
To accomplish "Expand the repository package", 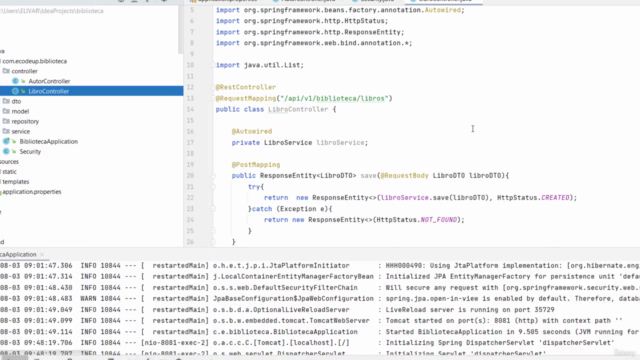I will (x=25, y=121).
